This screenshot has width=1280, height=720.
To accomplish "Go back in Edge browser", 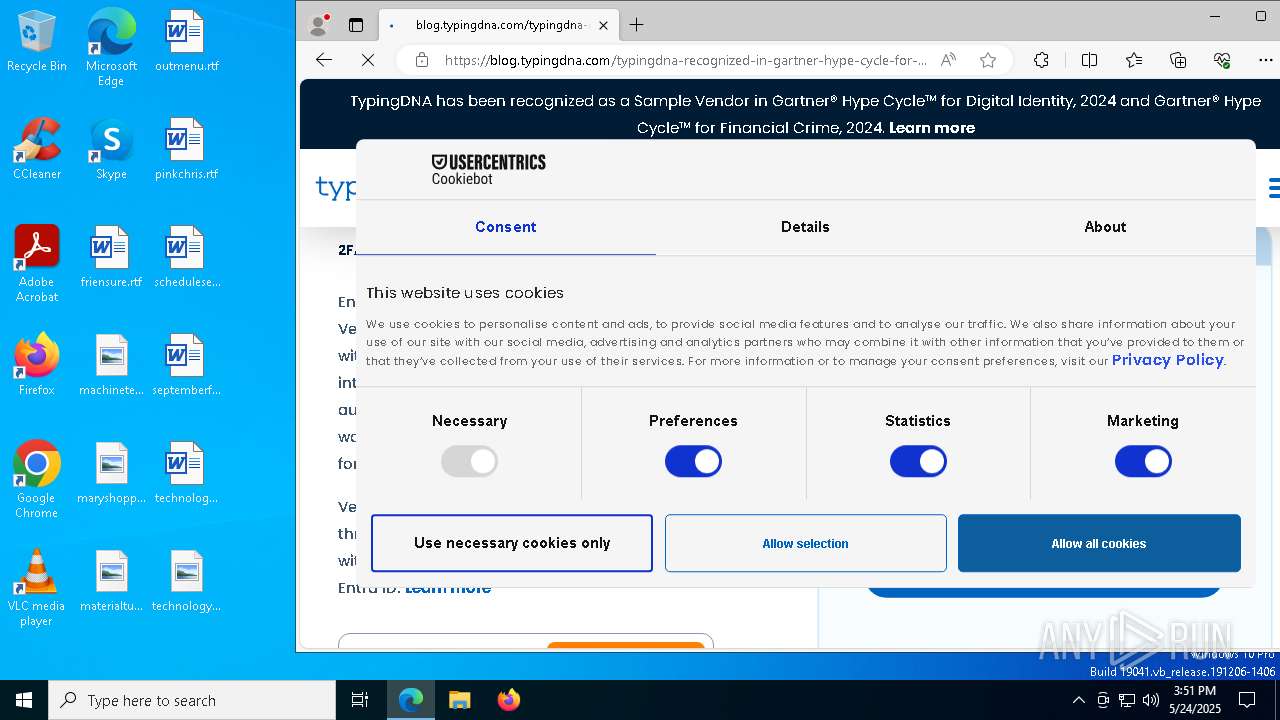I will click(x=324, y=60).
